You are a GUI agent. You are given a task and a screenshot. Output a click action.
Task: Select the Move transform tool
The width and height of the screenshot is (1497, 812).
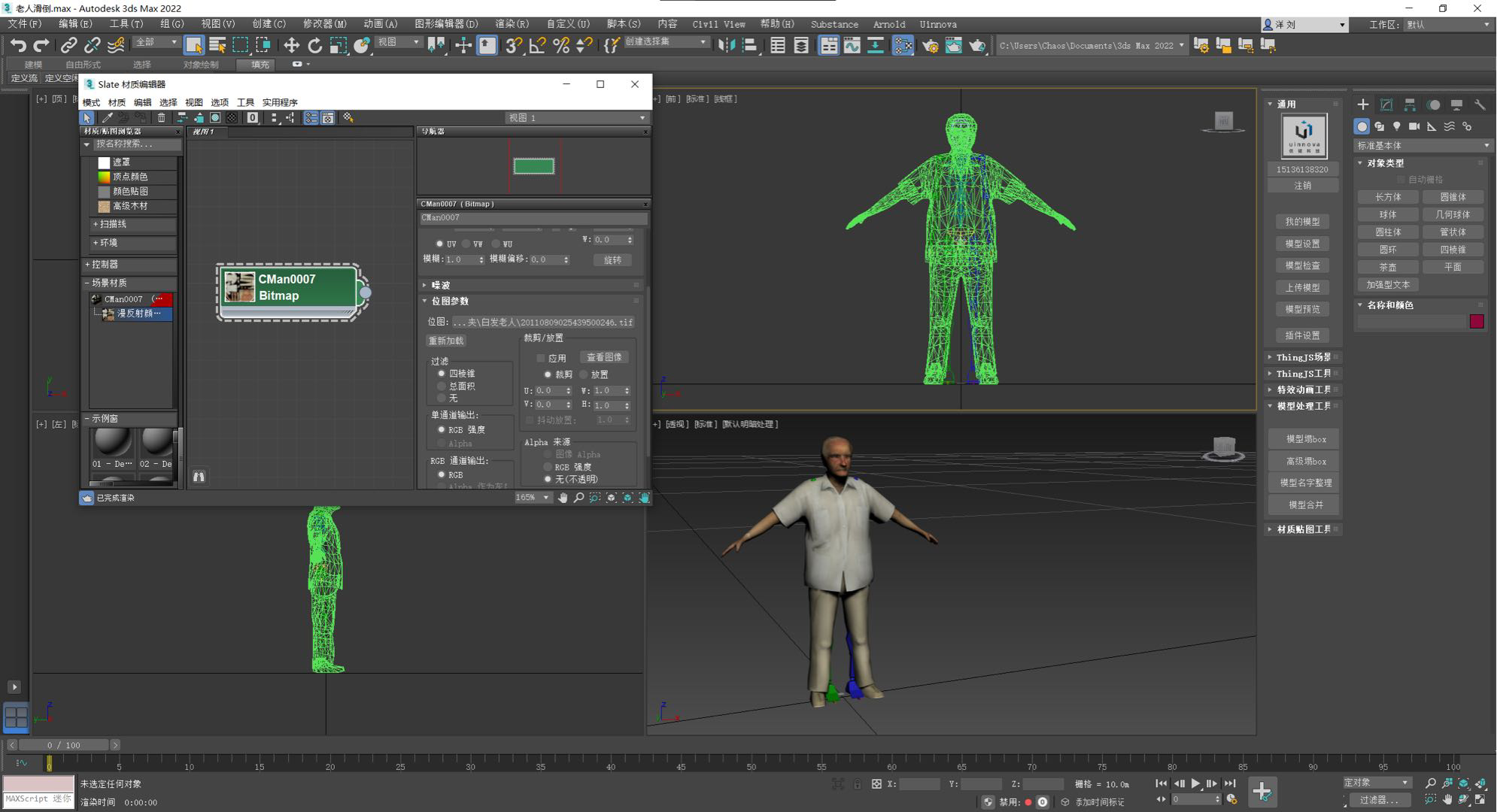coord(291,46)
